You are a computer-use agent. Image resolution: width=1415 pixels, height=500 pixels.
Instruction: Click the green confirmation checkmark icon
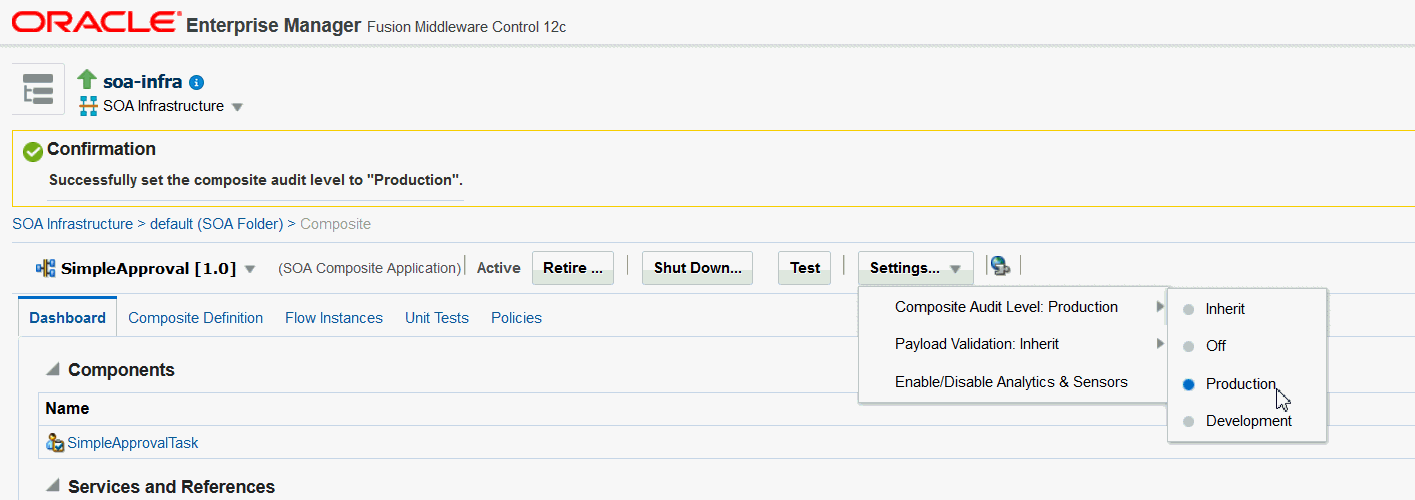33,151
